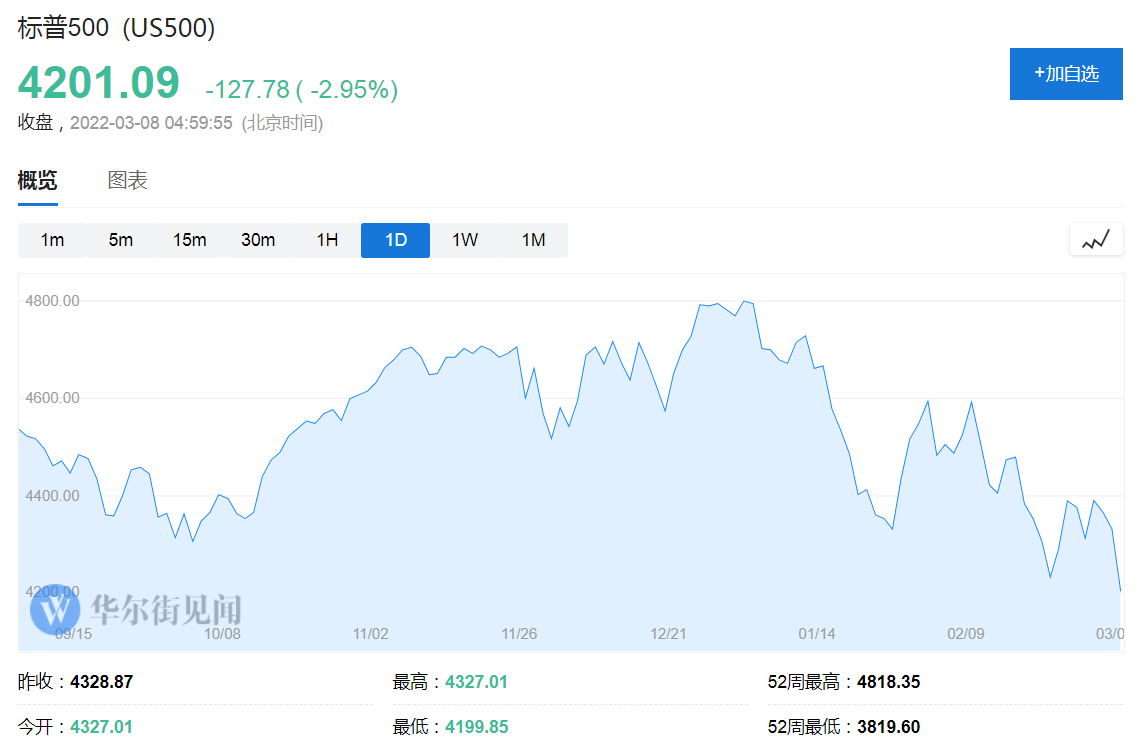Click the 标普500 (US500) title
The width and height of the screenshot is (1137, 747).
pyautogui.click(x=117, y=28)
